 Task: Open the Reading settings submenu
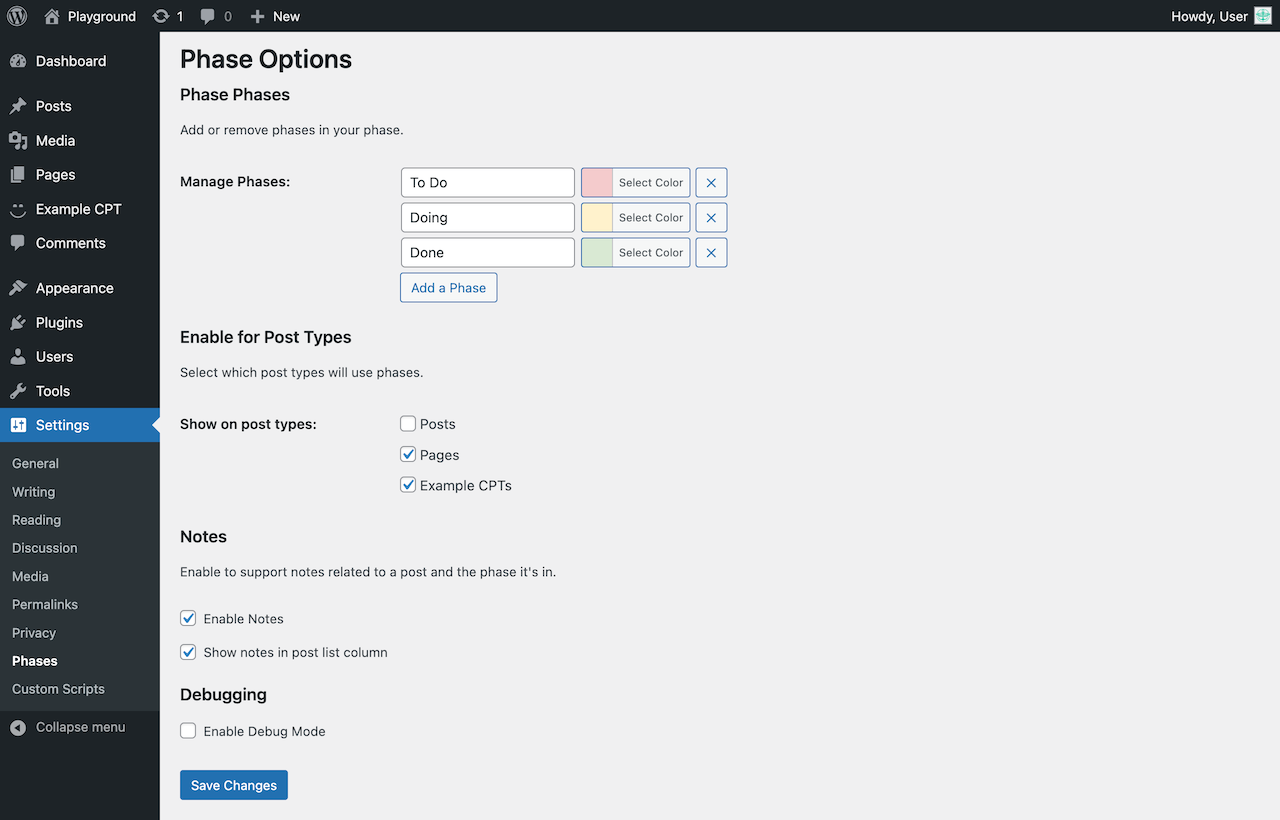36,520
